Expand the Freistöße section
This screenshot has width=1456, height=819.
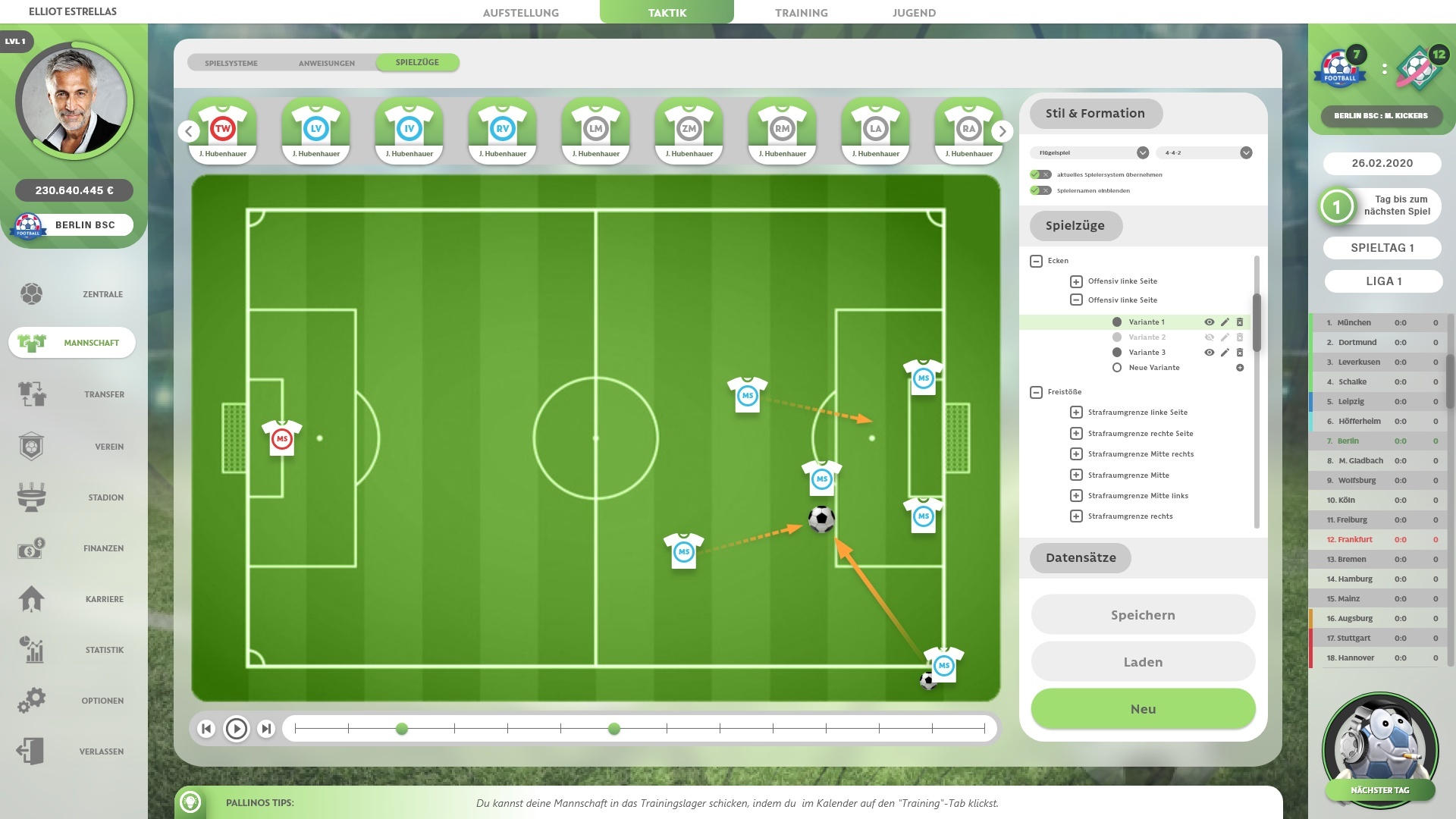tap(1037, 391)
